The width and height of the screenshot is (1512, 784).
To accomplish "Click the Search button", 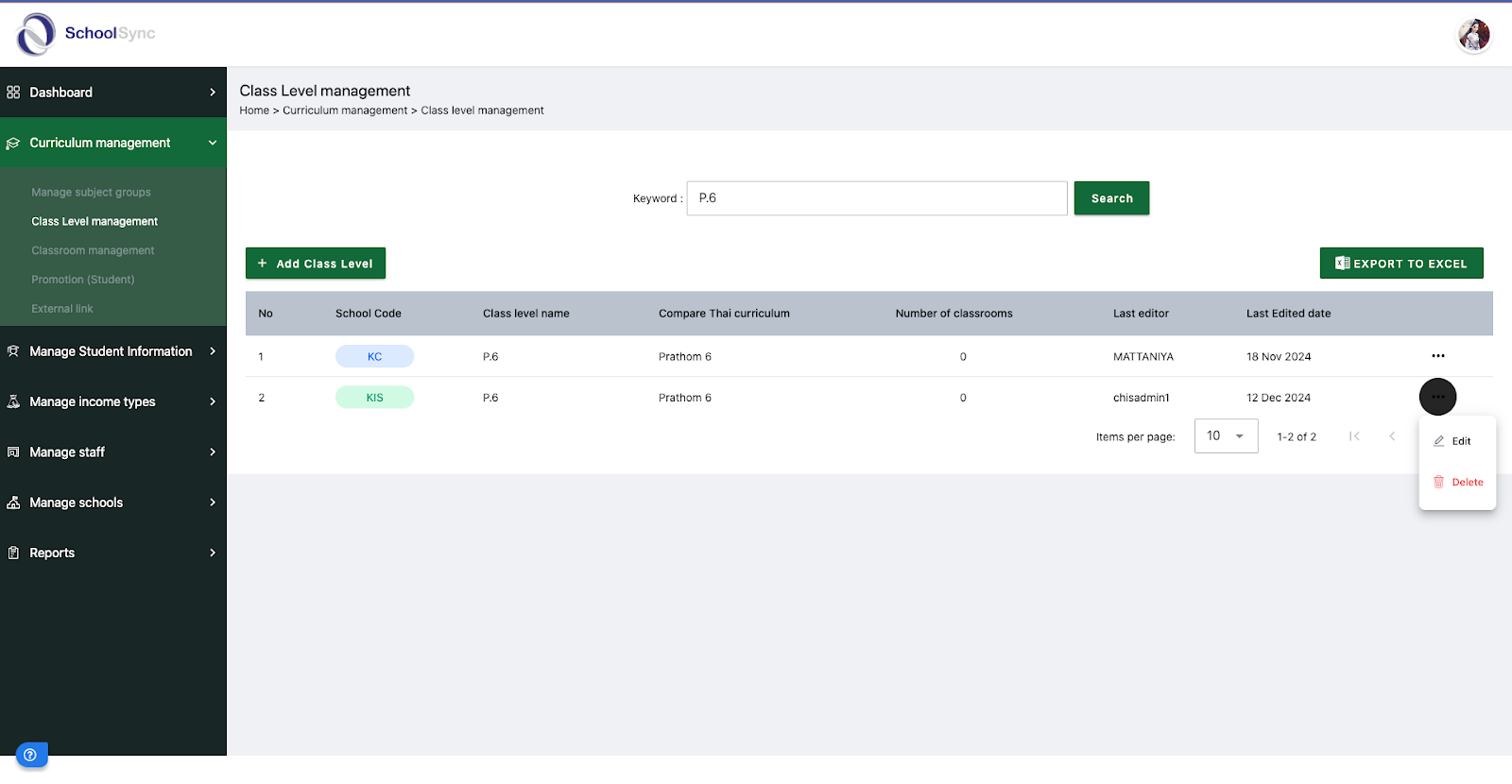I will (1111, 198).
